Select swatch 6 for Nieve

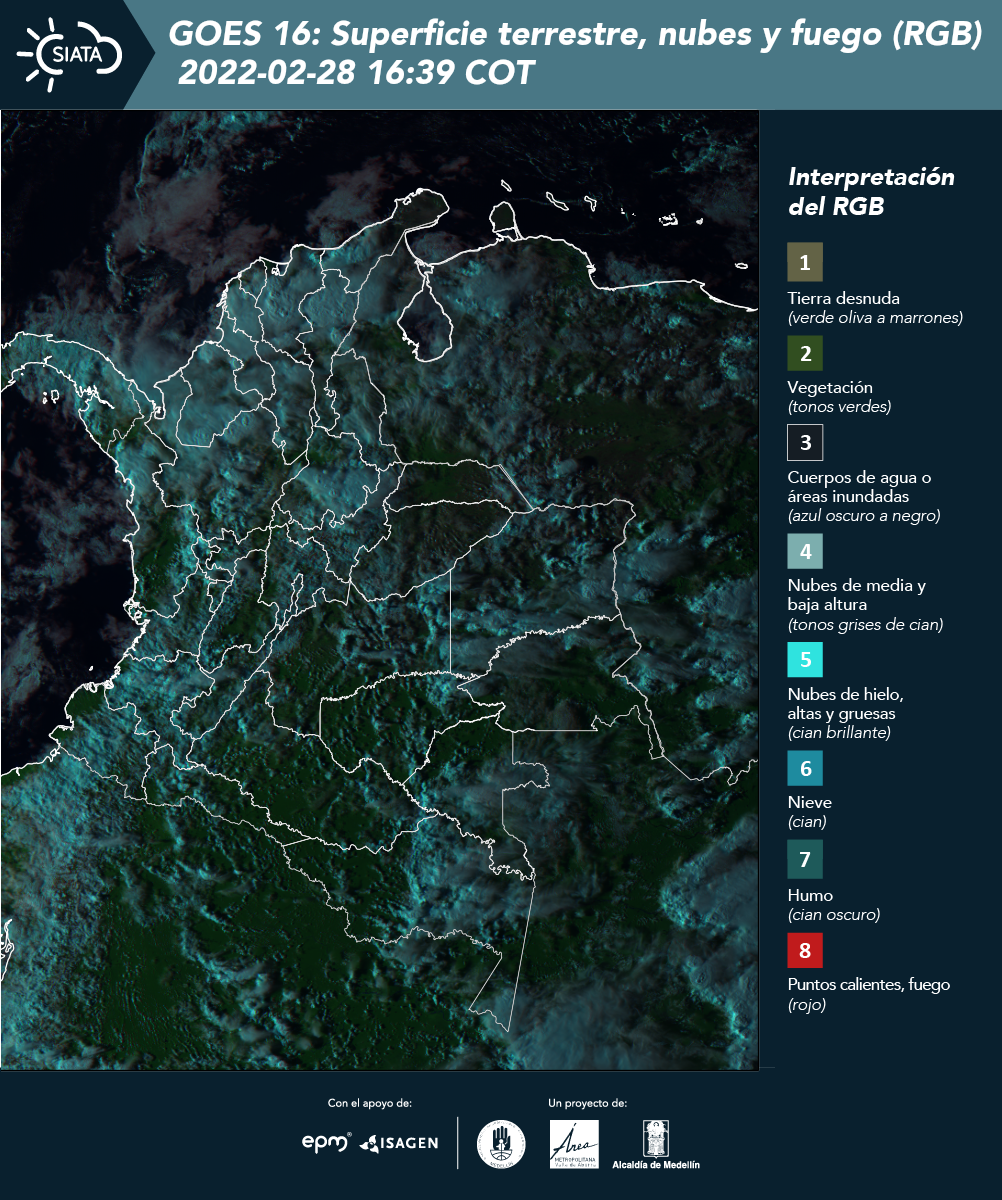point(805,769)
